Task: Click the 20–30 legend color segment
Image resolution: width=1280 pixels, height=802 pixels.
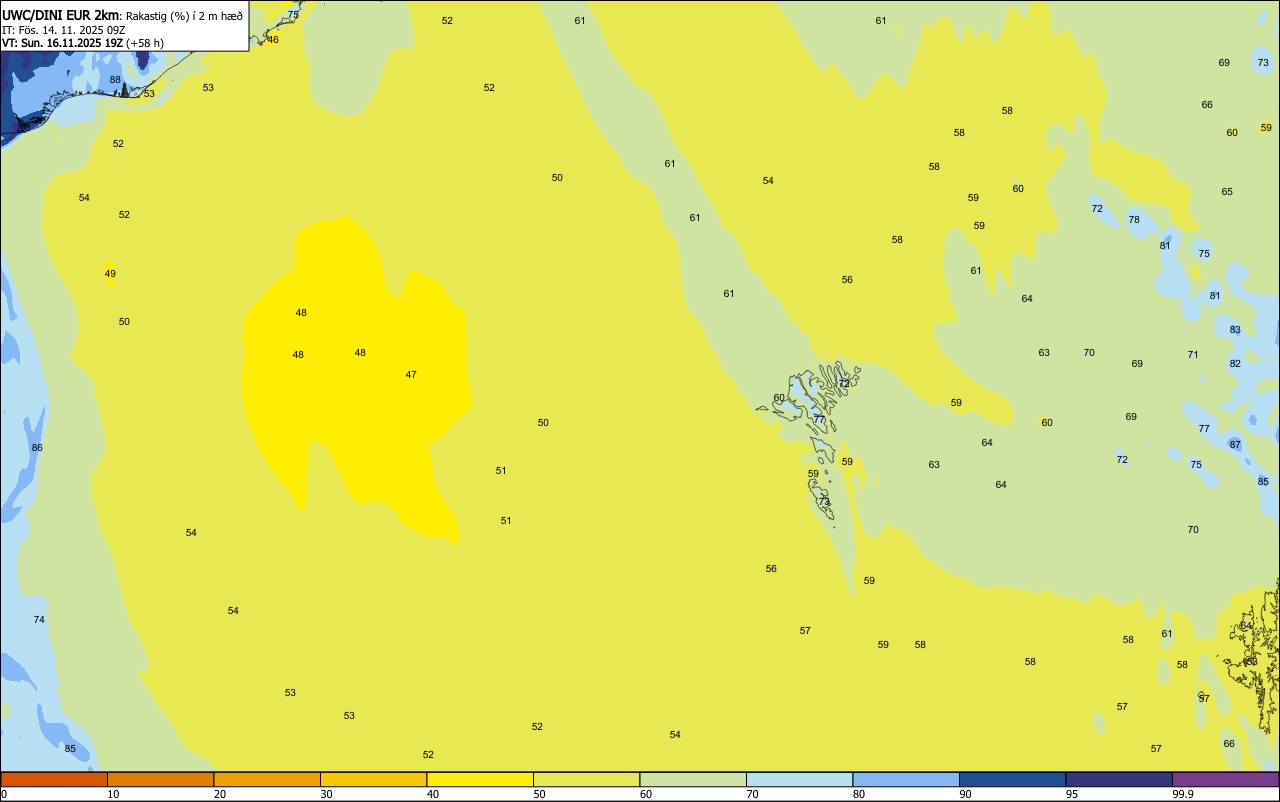Action: 267,779
